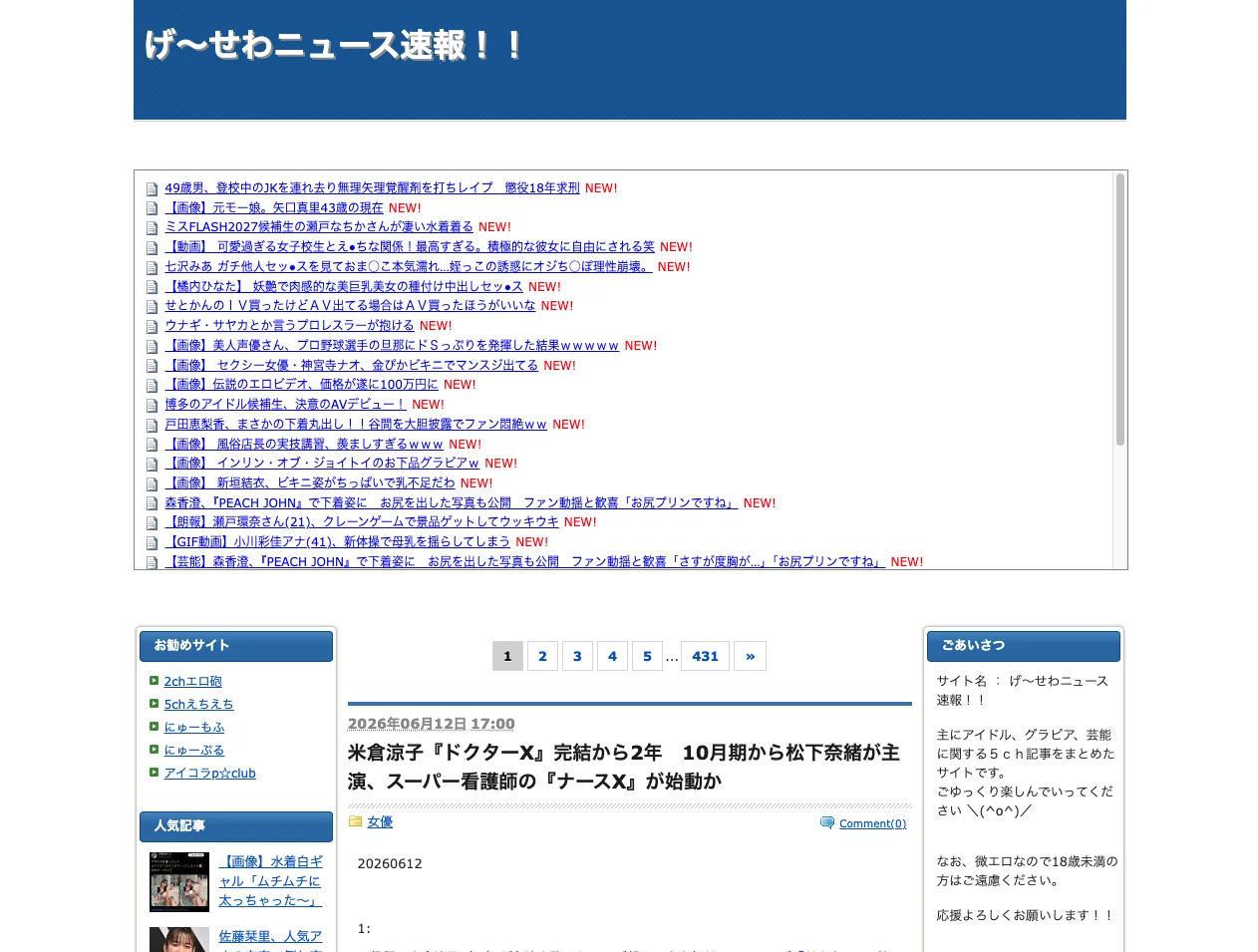The width and height of the screenshot is (1258, 952).
Task: Click the 人気記事 panel header
Action: pyautogui.click(x=236, y=826)
